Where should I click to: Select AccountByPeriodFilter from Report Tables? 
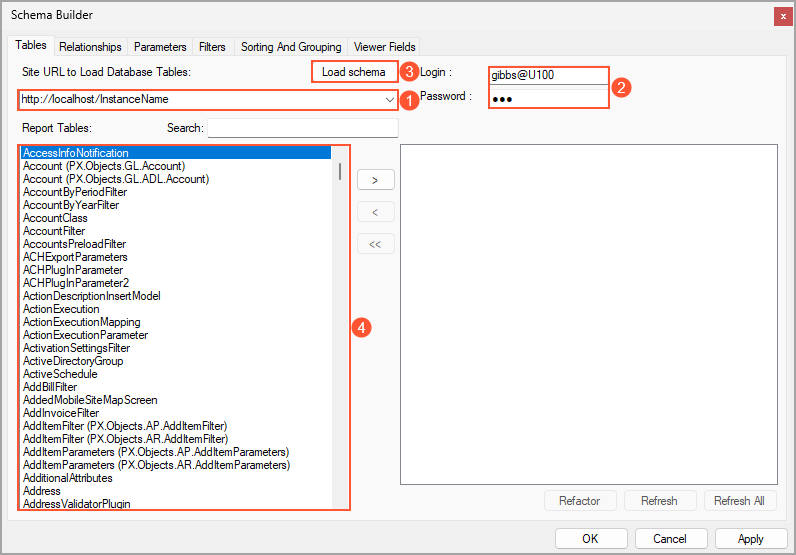(x=75, y=192)
